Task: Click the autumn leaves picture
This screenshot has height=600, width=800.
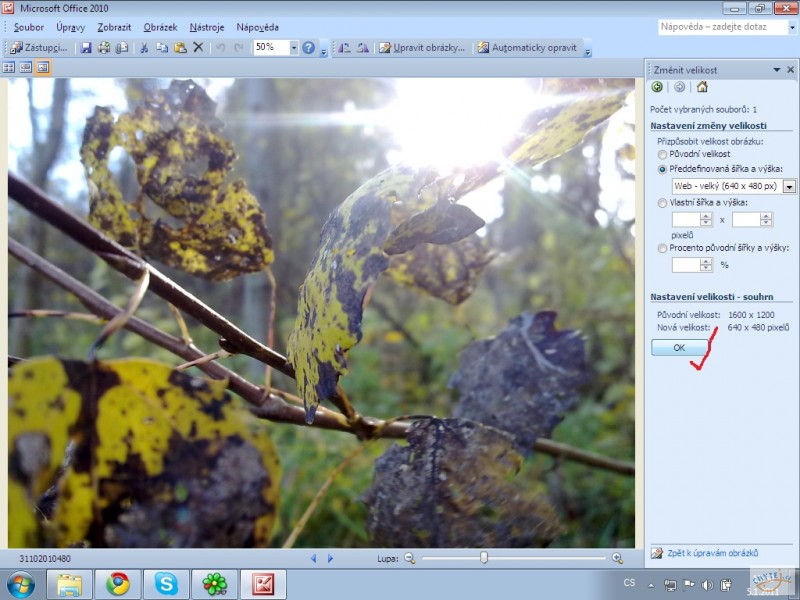Action: [321, 313]
